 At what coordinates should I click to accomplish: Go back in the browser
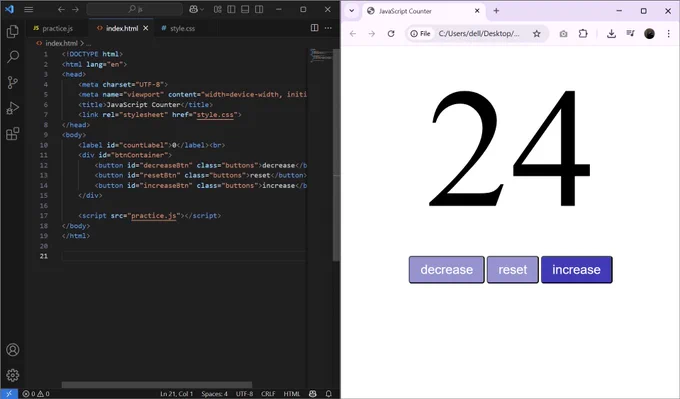tap(353, 34)
